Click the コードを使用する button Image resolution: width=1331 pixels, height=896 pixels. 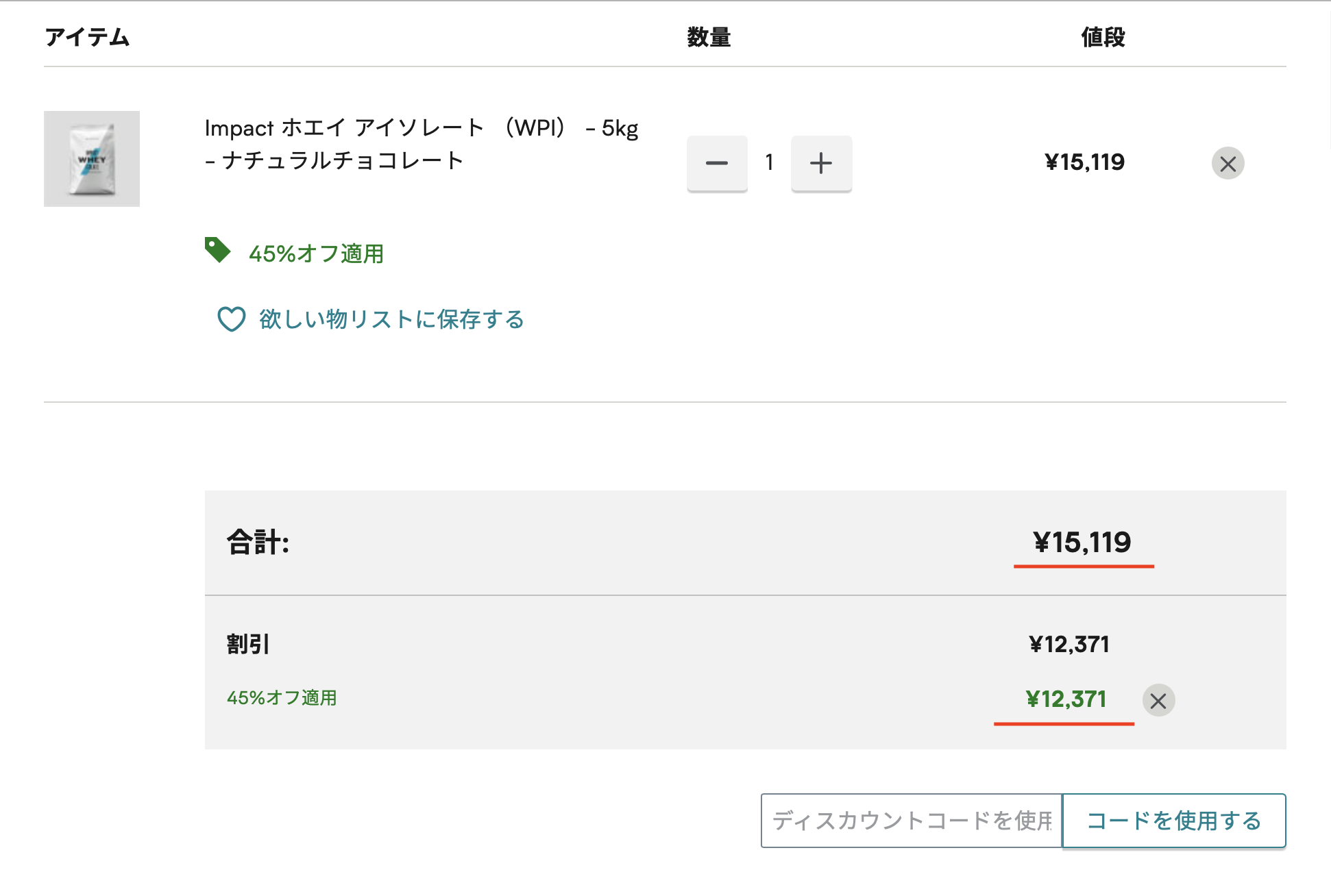point(1174,821)
